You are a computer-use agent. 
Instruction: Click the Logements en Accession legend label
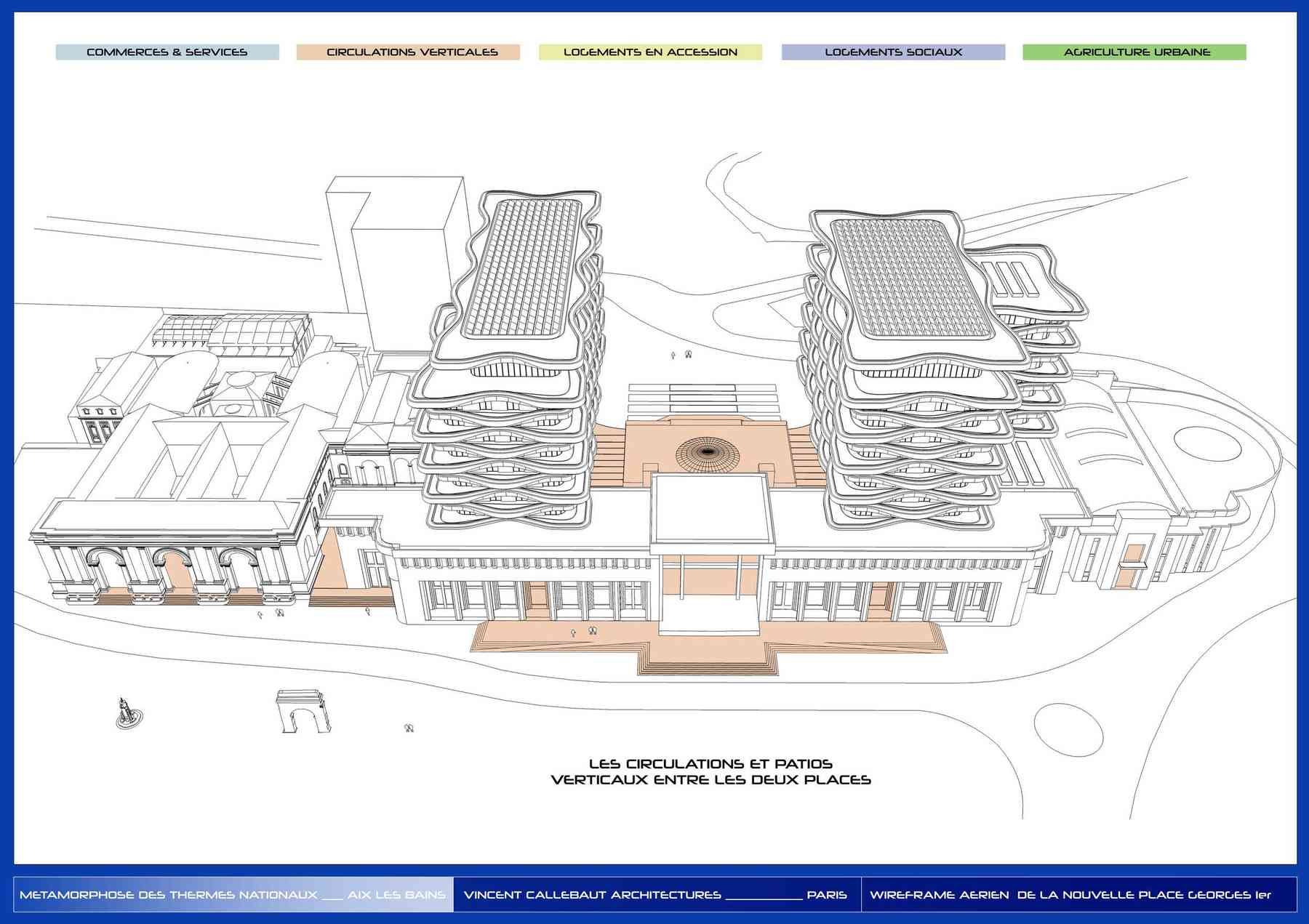tap(650, 52)
